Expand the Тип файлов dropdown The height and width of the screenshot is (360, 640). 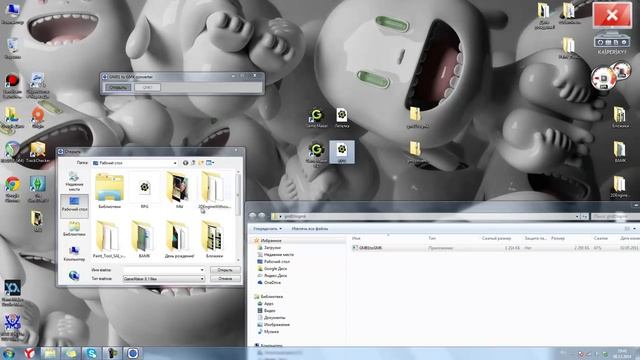pos(202,279)
